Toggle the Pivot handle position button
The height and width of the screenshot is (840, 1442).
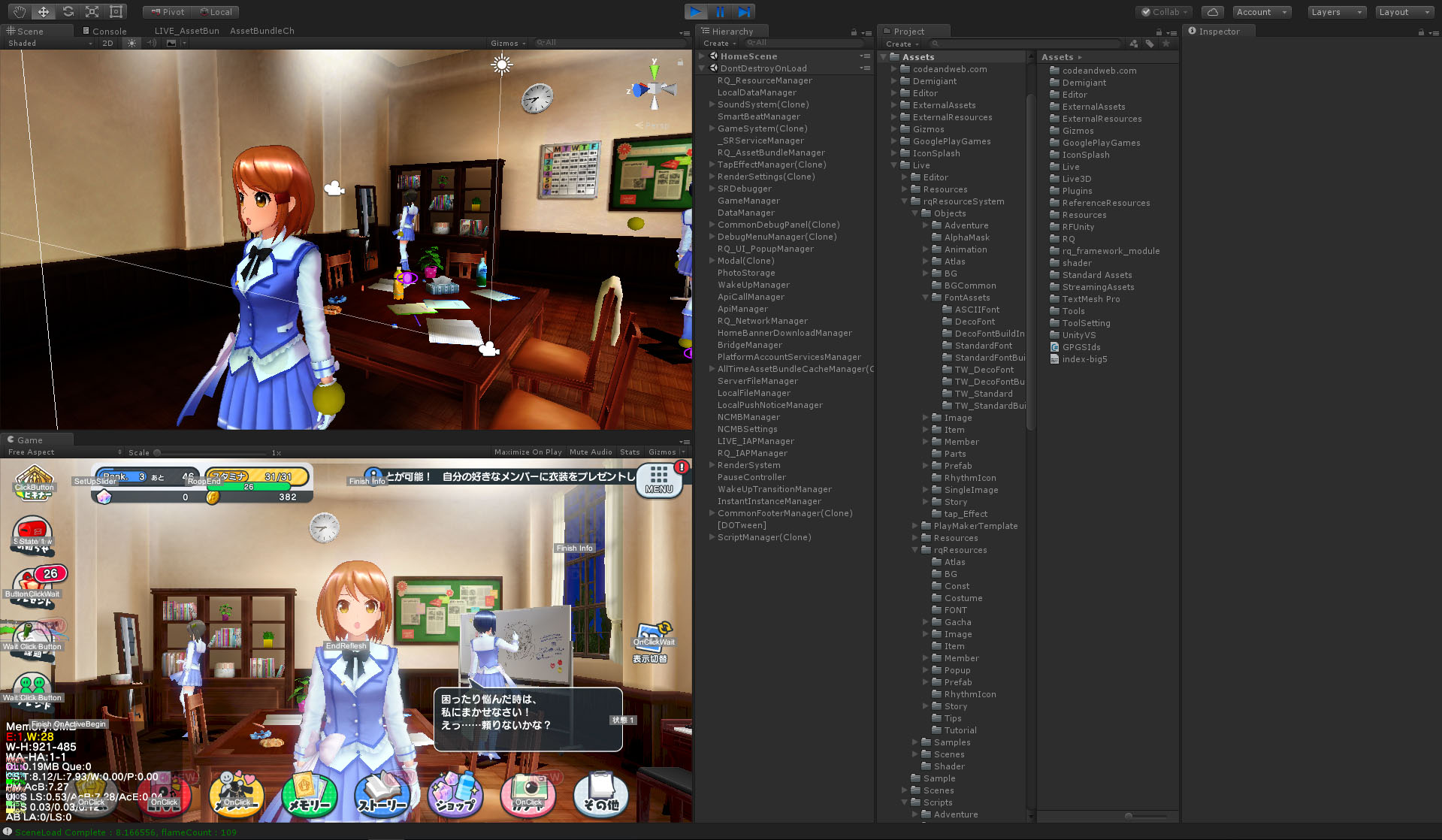pyautogui.click(x=167, y=12)
